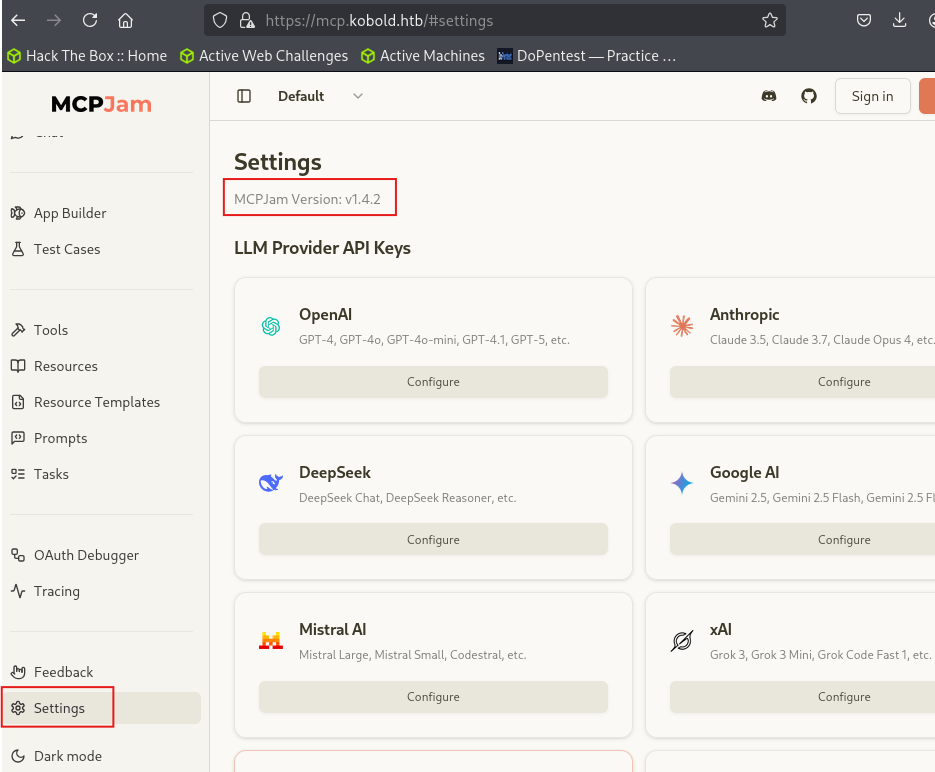Click the Settings page heading
This screenshot has height=772, width=935.
click(x=277, y=162)
